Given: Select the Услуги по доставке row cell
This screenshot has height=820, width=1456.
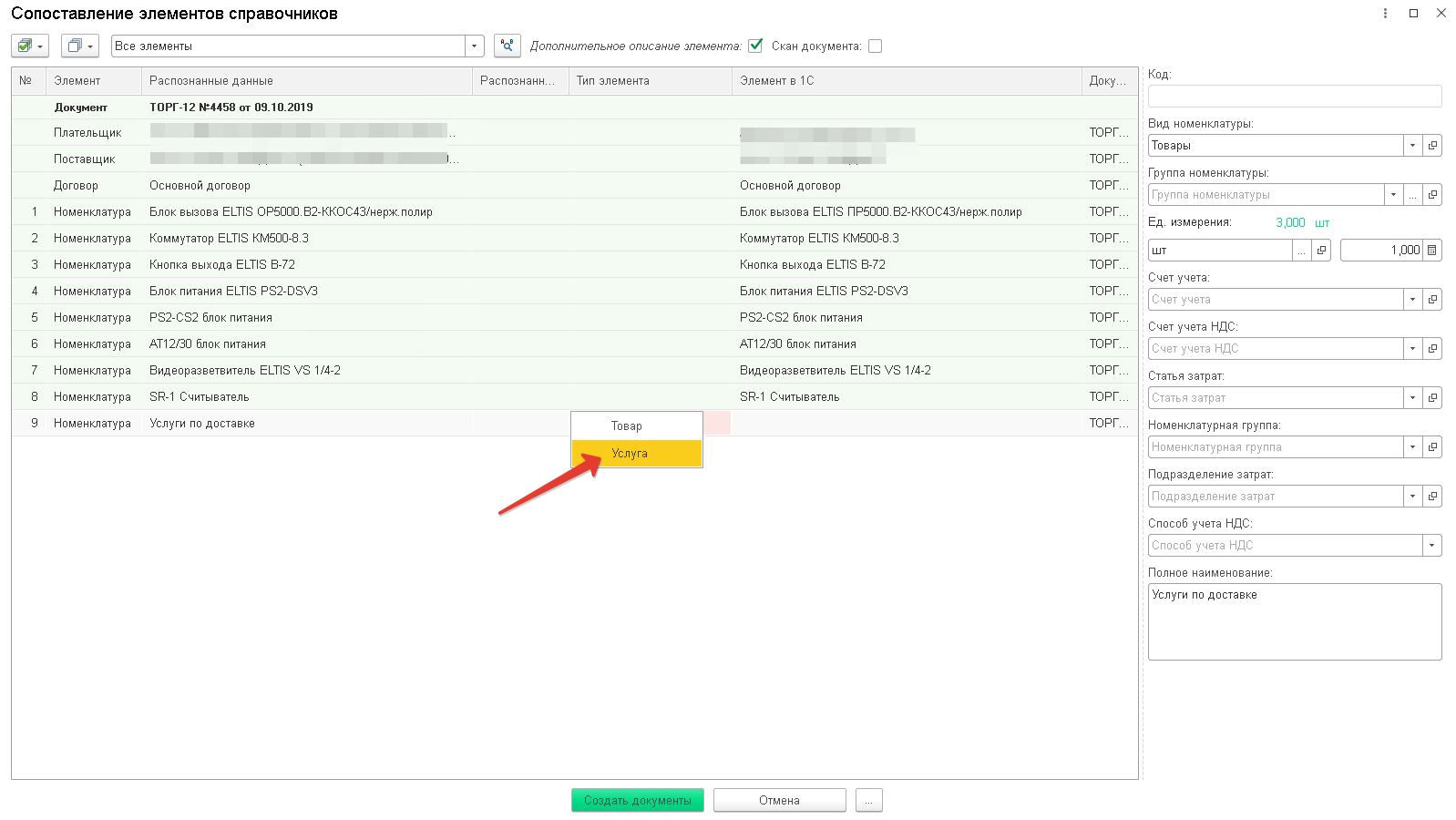Looking at the screenshot, I should [307, 424].
